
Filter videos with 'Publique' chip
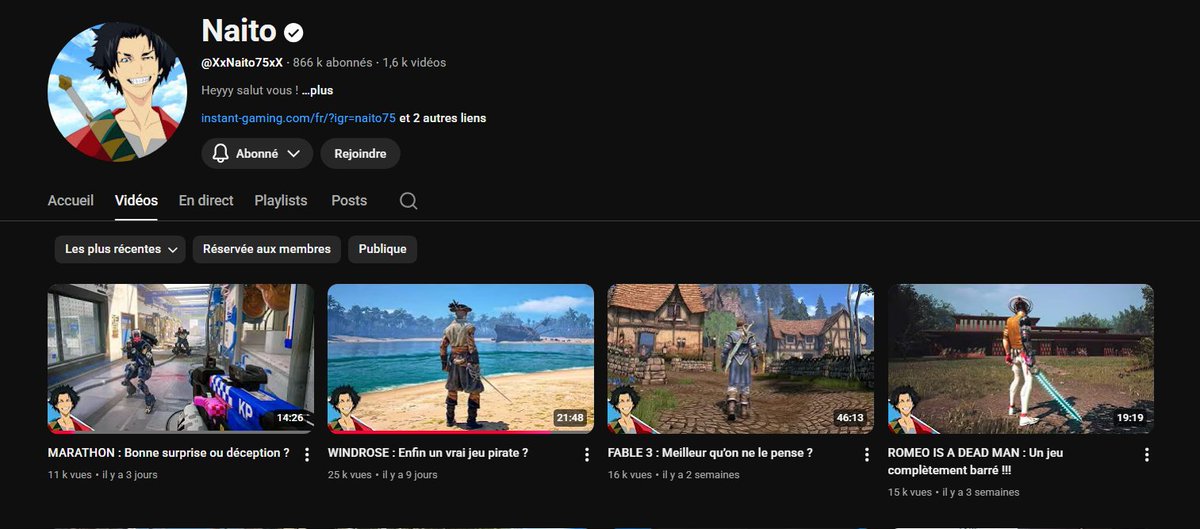point(382,249)
